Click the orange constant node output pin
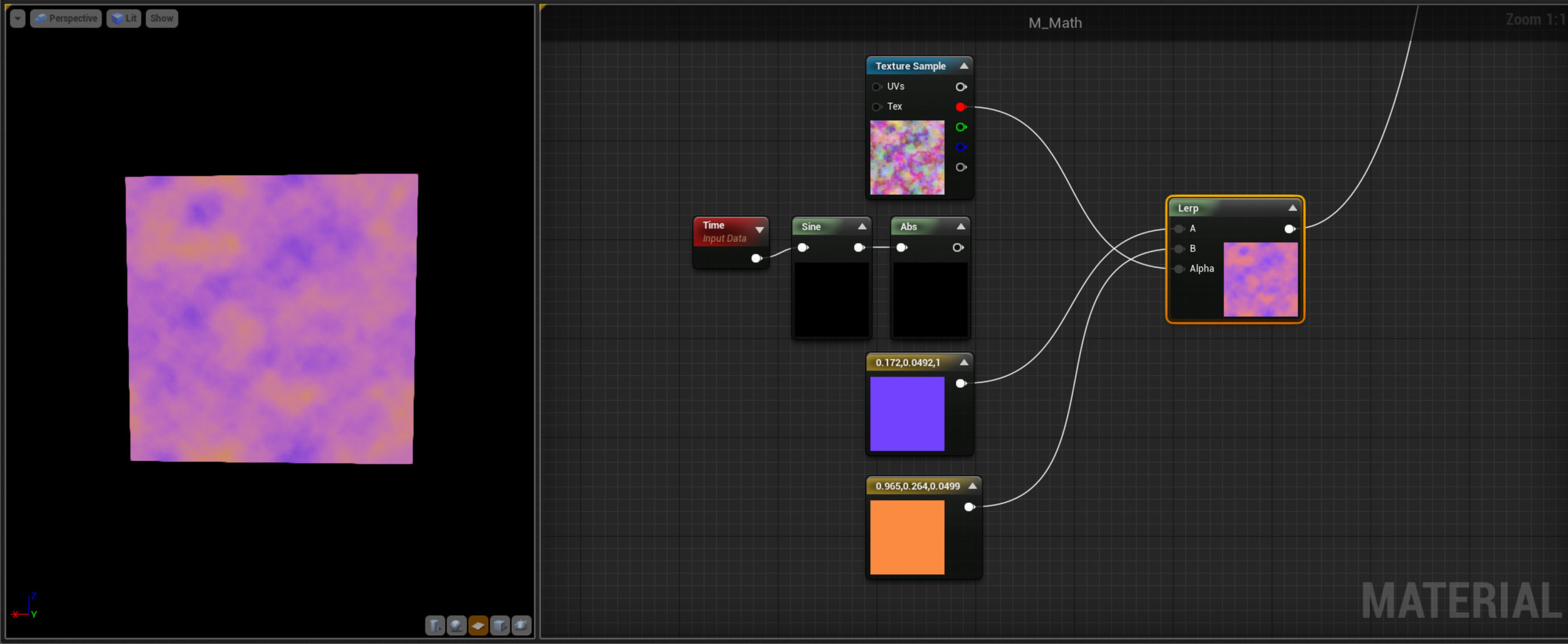 (969, 507)
